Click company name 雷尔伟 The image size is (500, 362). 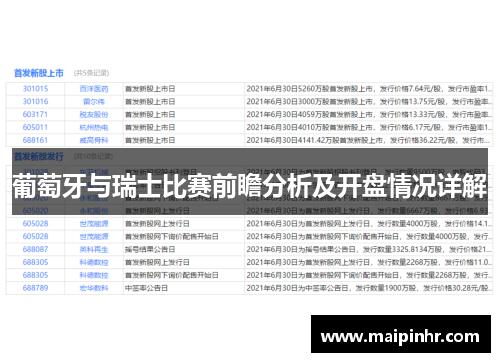click(94, 101)
